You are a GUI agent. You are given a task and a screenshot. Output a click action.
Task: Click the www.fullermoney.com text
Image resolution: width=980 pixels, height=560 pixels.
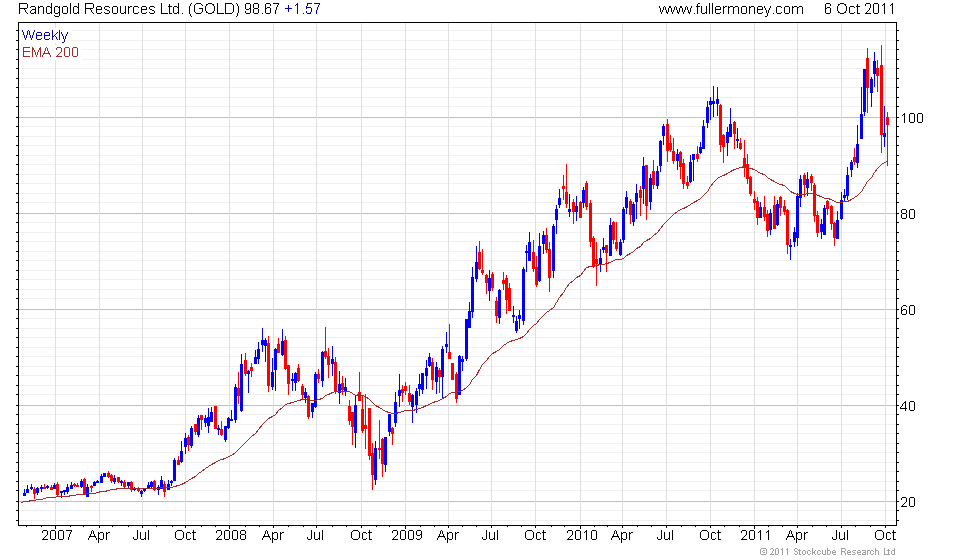pos(731,9)
